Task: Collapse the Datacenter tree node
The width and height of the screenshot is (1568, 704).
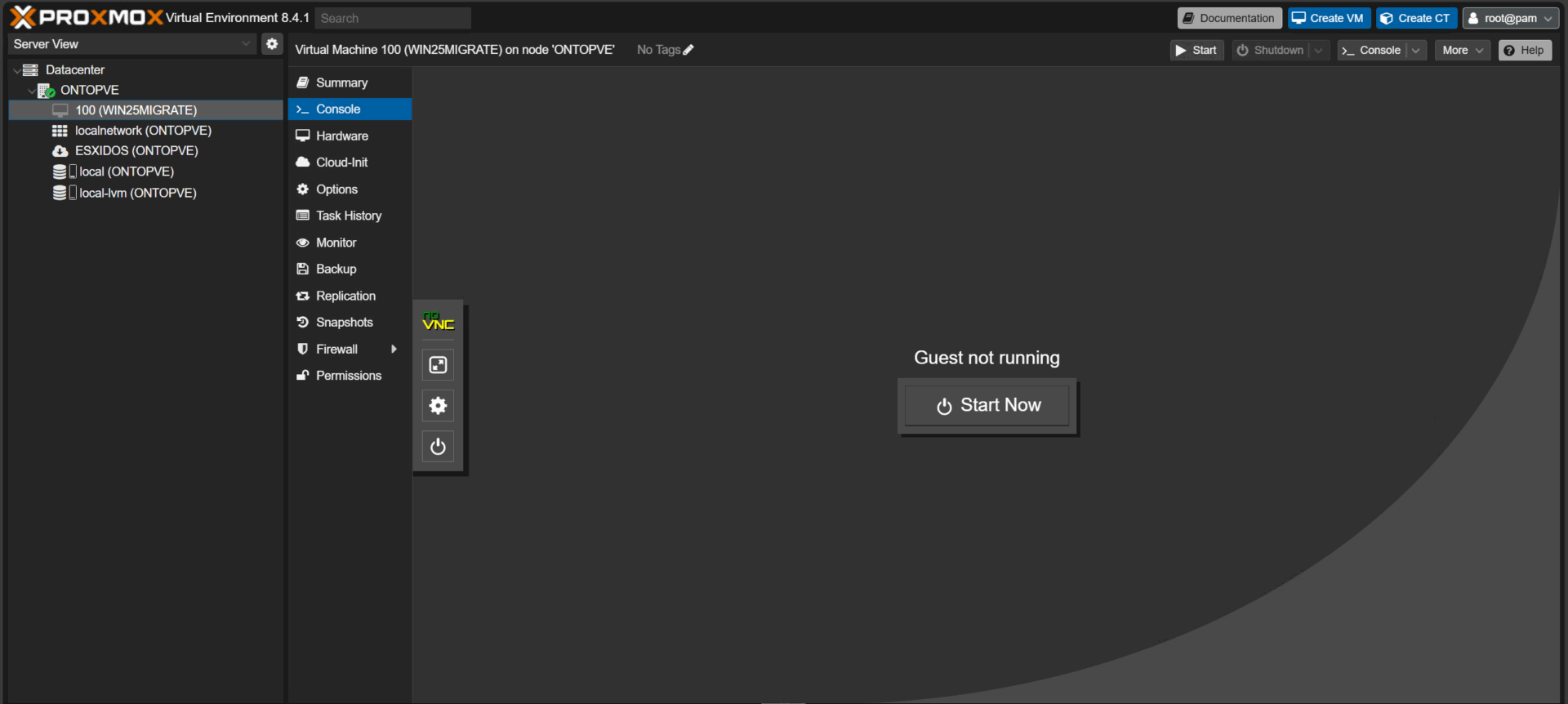Action: (x=17, y=70)
